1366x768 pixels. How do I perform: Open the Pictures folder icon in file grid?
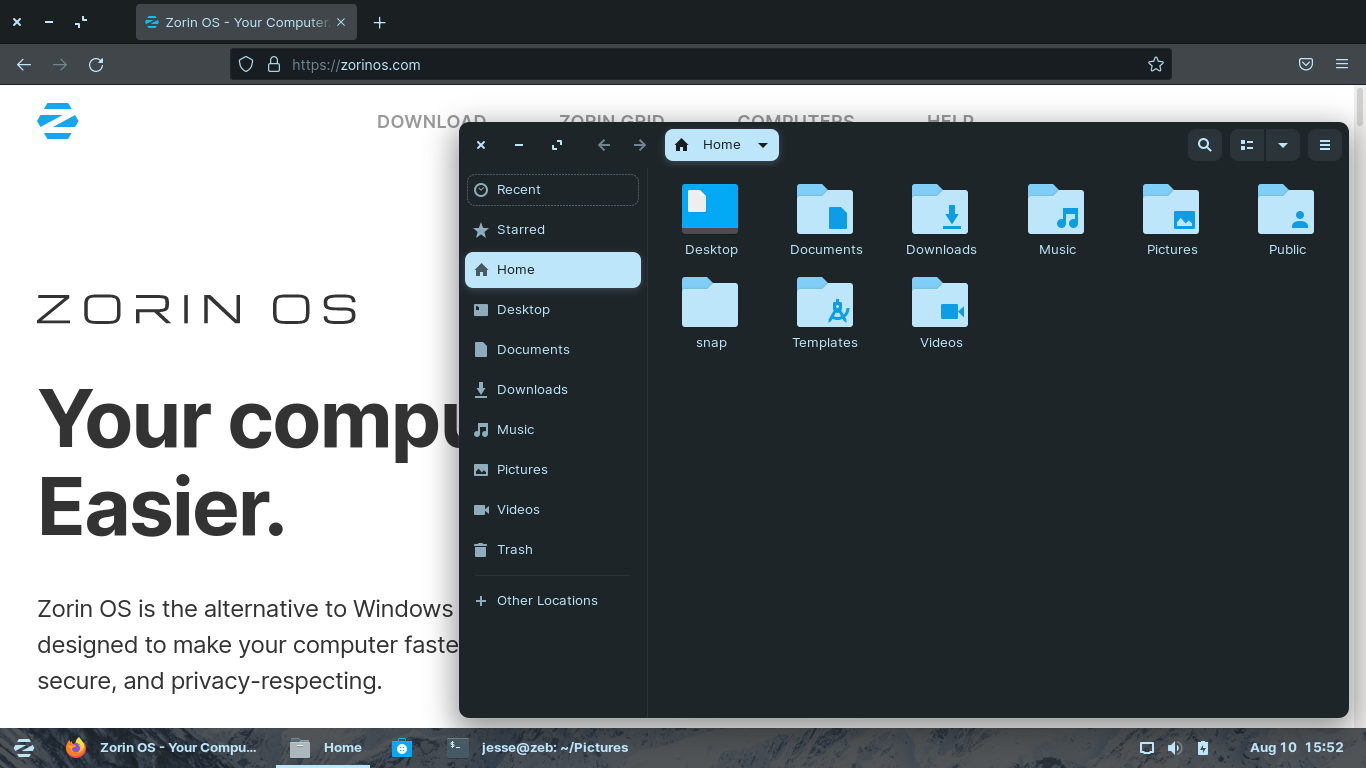[x=1171, y=209]
